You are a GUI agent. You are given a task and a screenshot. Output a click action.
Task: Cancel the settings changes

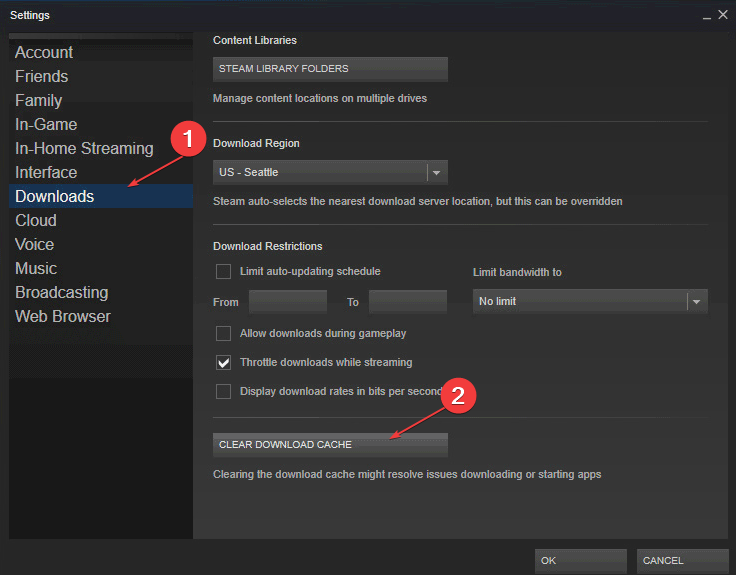tap(682, 560)
